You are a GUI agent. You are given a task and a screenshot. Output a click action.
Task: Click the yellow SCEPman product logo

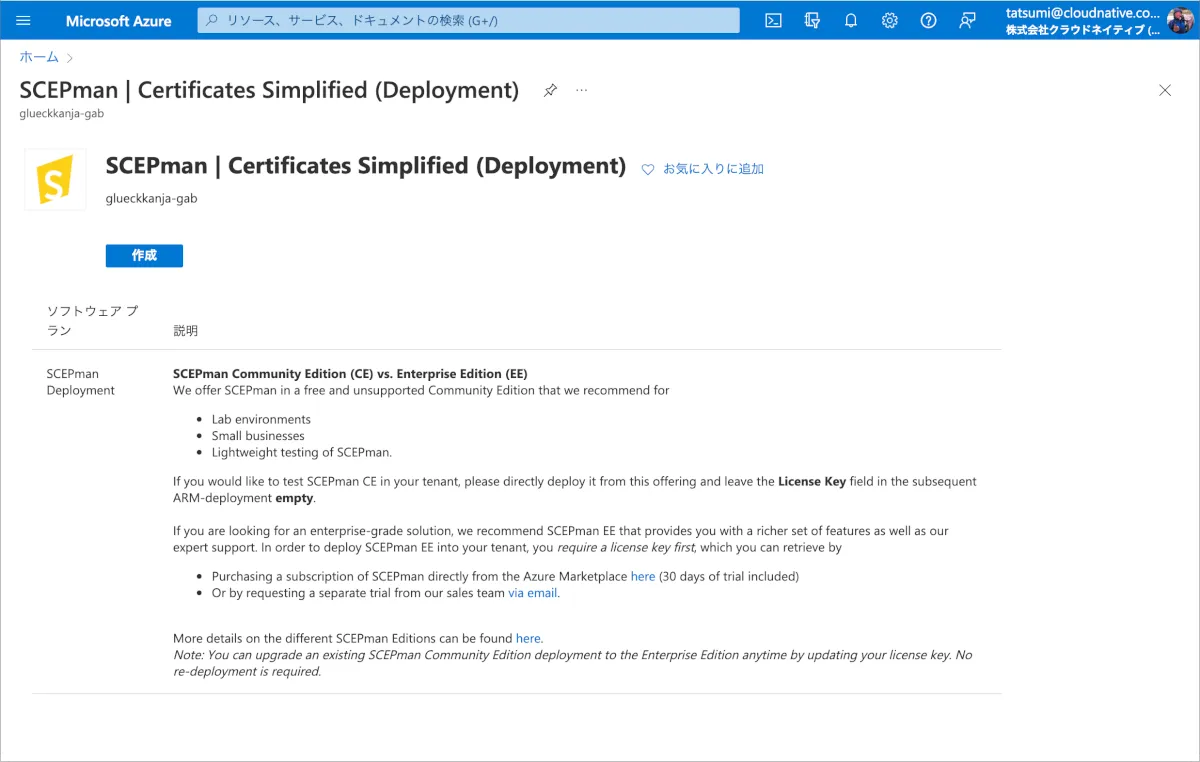coord(55,180)
